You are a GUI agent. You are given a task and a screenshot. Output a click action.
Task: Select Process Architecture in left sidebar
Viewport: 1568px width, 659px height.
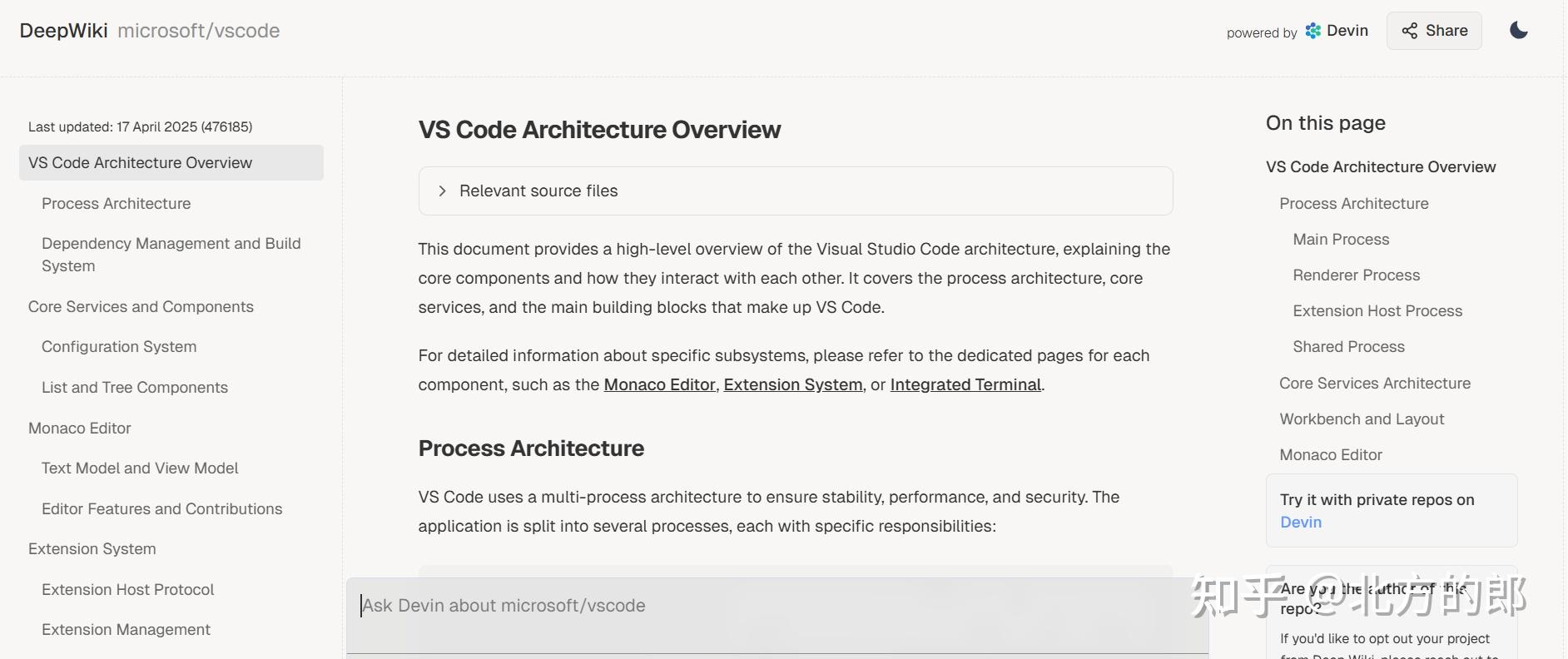[x=116, y=204]
